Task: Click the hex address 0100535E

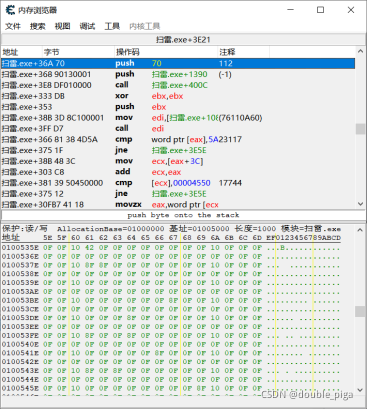Action: [x=20, y=248]
